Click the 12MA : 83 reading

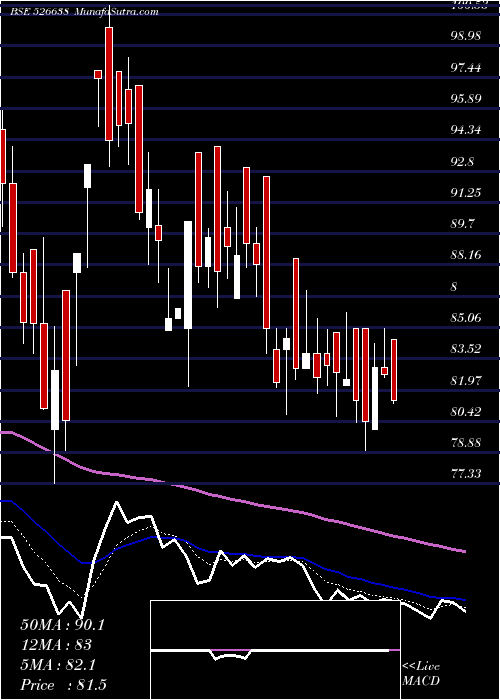(56, 645)
